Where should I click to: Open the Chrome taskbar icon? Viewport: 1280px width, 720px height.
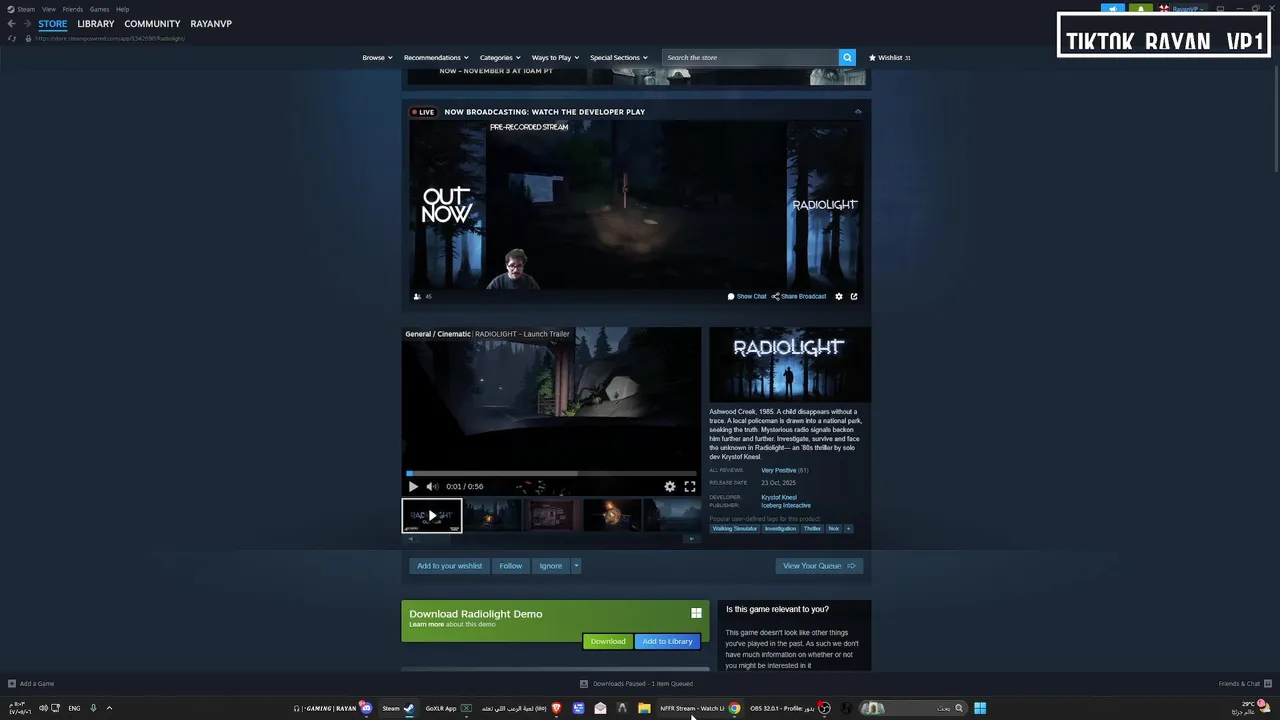click(x=734, y=708)
